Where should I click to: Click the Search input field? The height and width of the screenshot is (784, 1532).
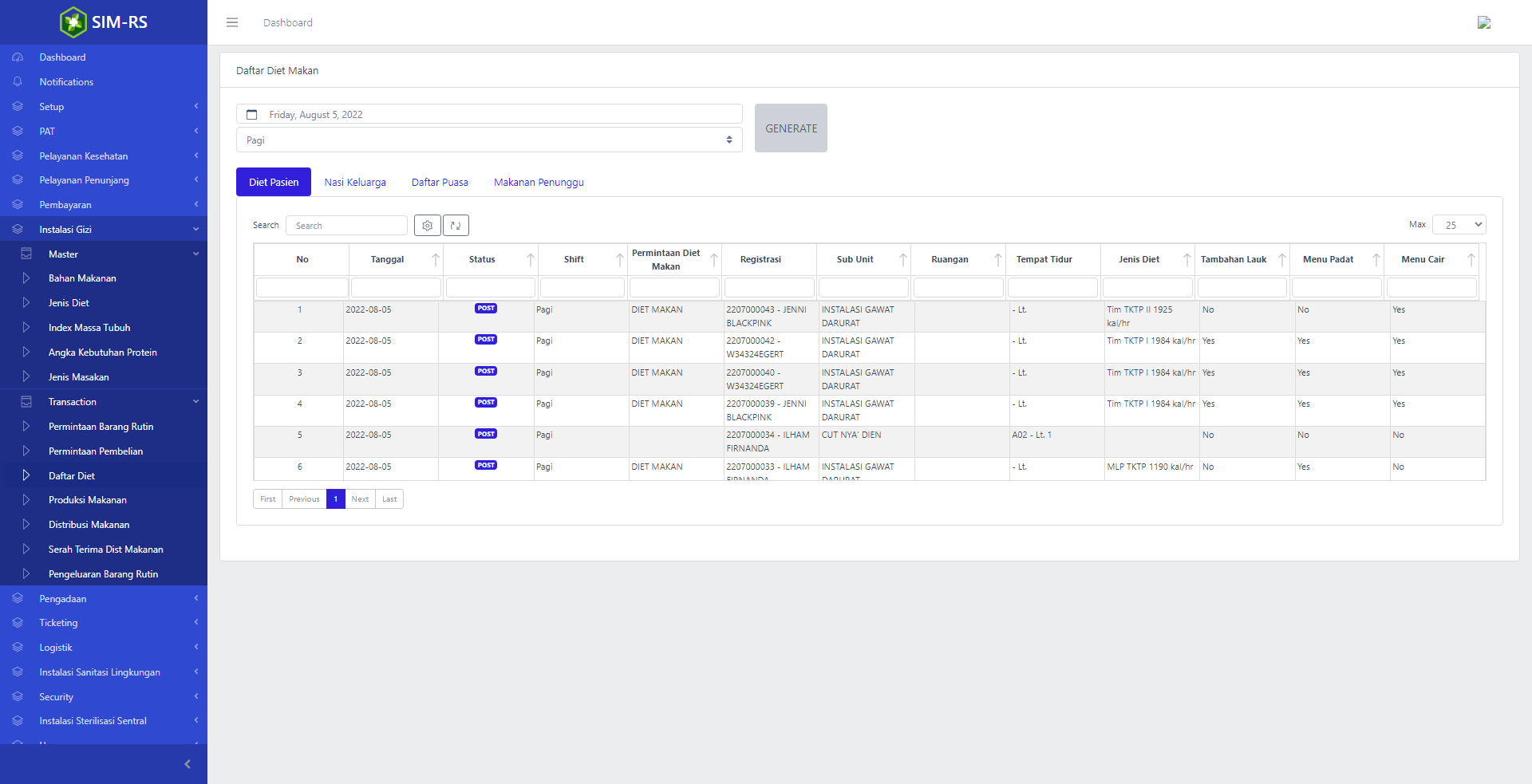point(346,226)
